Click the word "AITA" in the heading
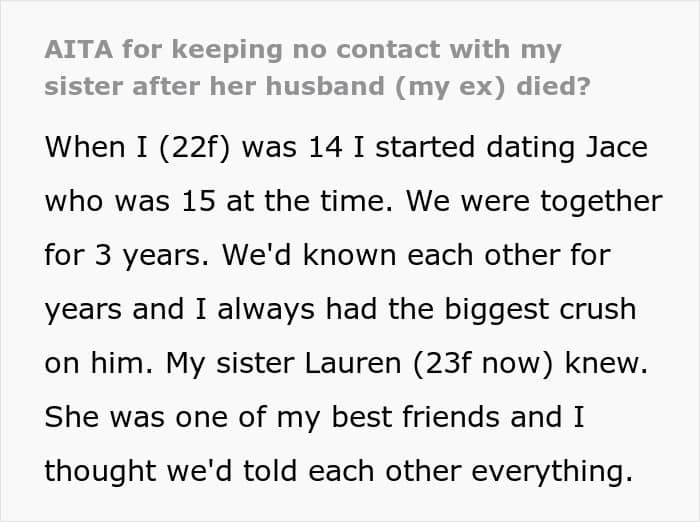The image size is (700, 522). pos(79,49)
